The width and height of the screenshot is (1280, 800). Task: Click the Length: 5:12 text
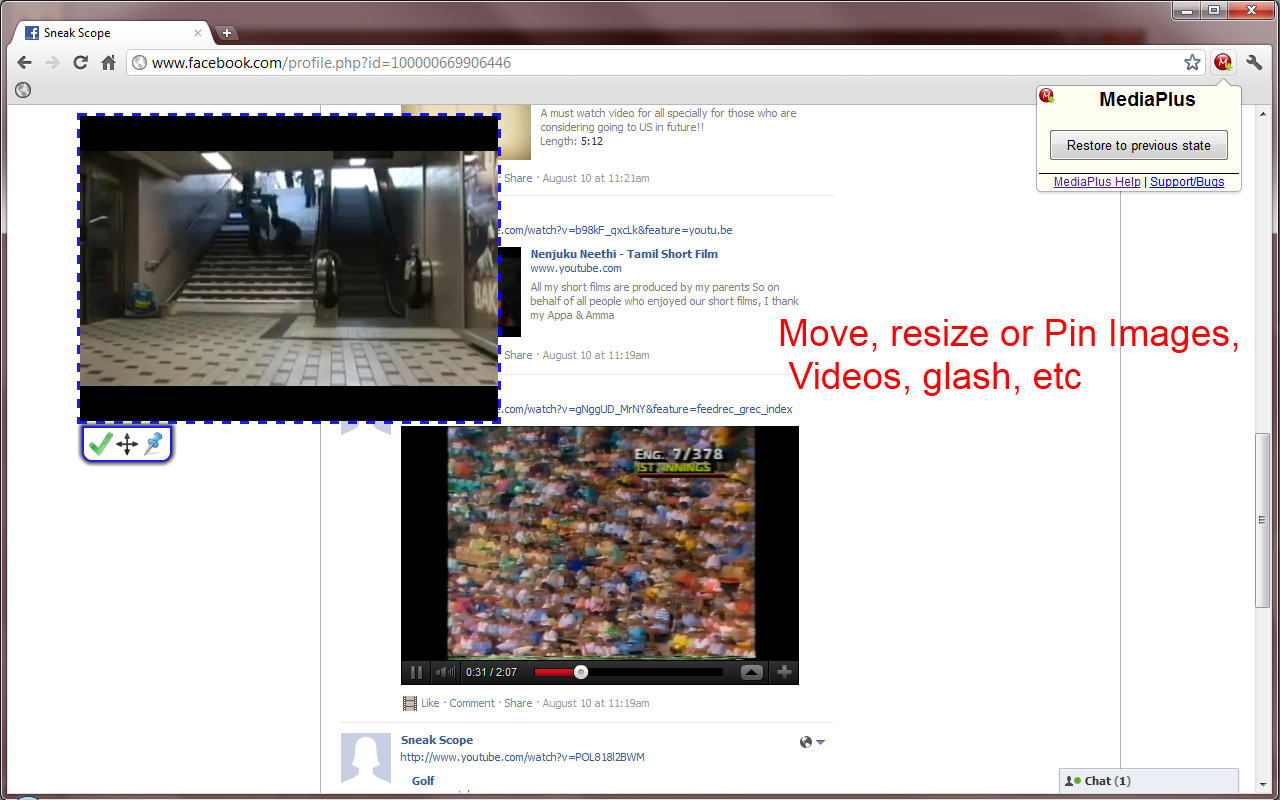click(572, 141)
